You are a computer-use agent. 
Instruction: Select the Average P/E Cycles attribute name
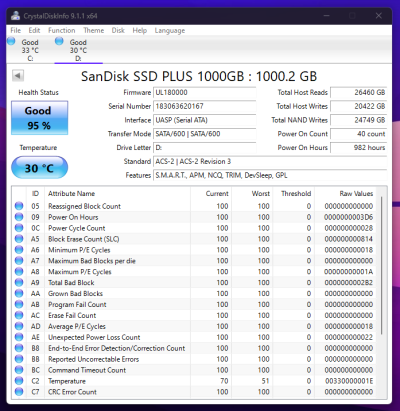tap(77, 326)
